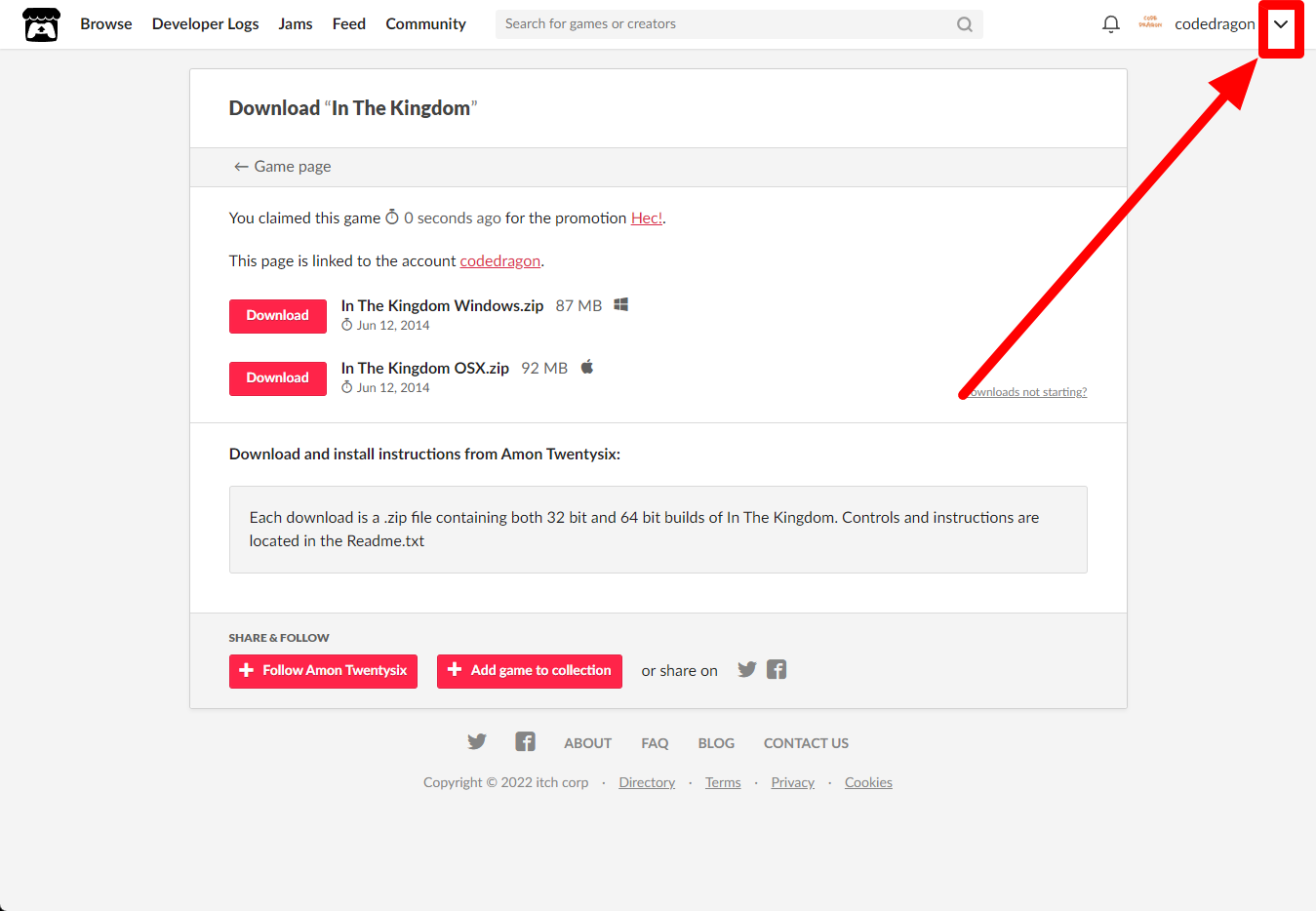Follow Amon Twentysix

(x=323, y=671)
